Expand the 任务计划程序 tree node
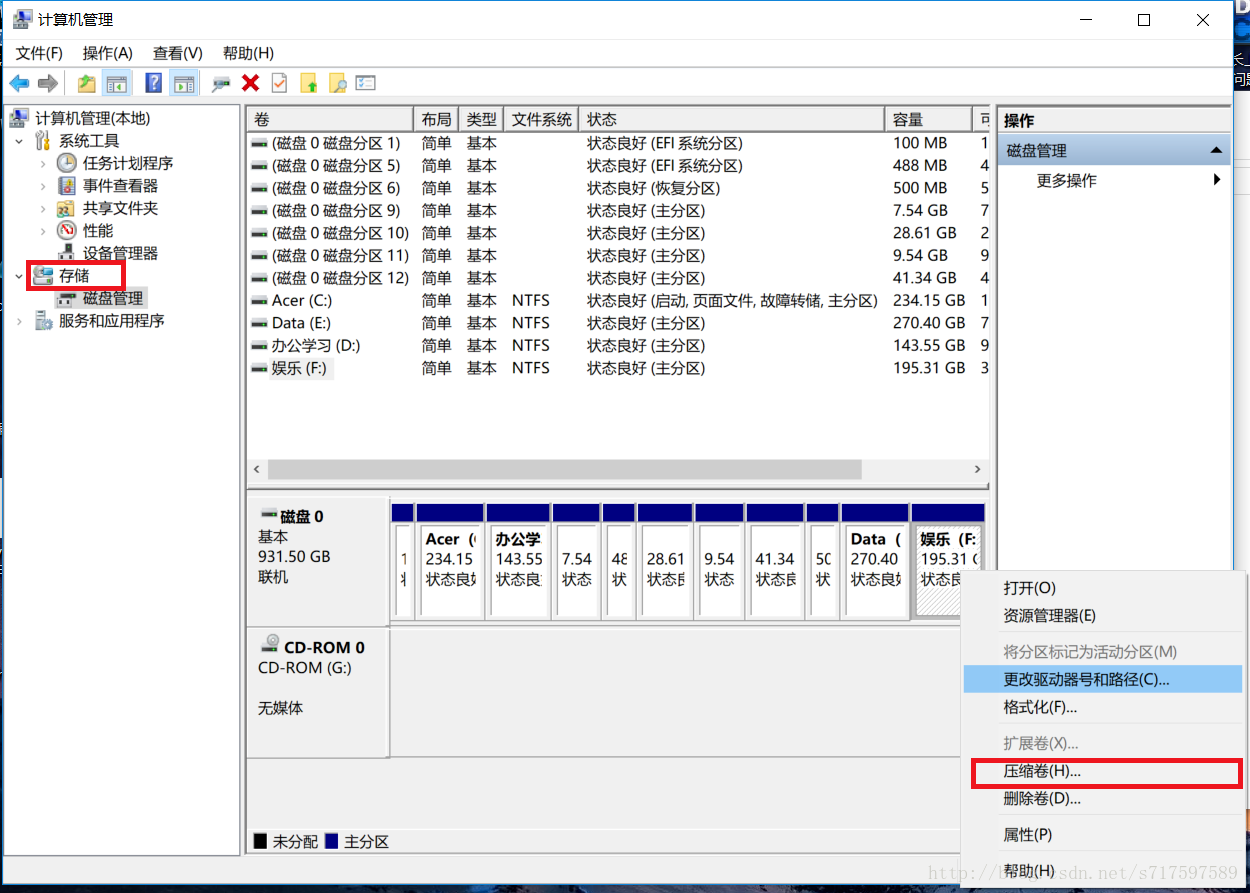The height and width of the screenshot is (893, 1250). [43, 163]
